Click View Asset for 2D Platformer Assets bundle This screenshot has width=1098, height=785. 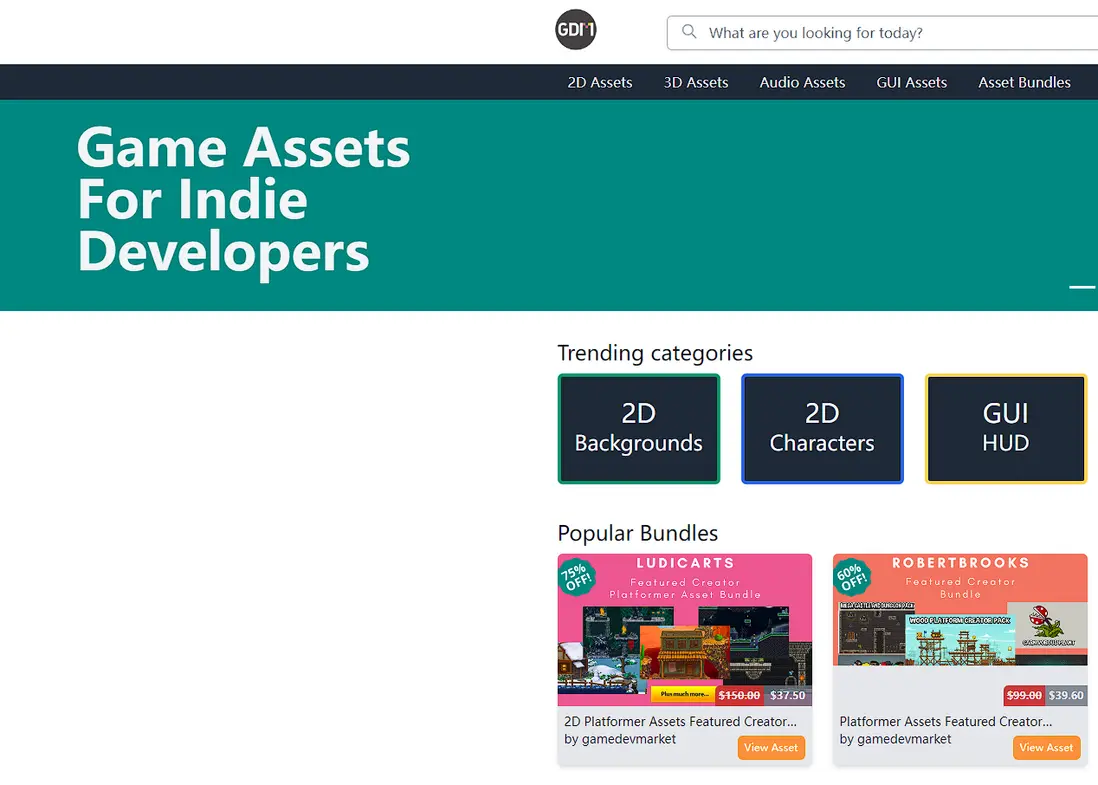(771, 748)
